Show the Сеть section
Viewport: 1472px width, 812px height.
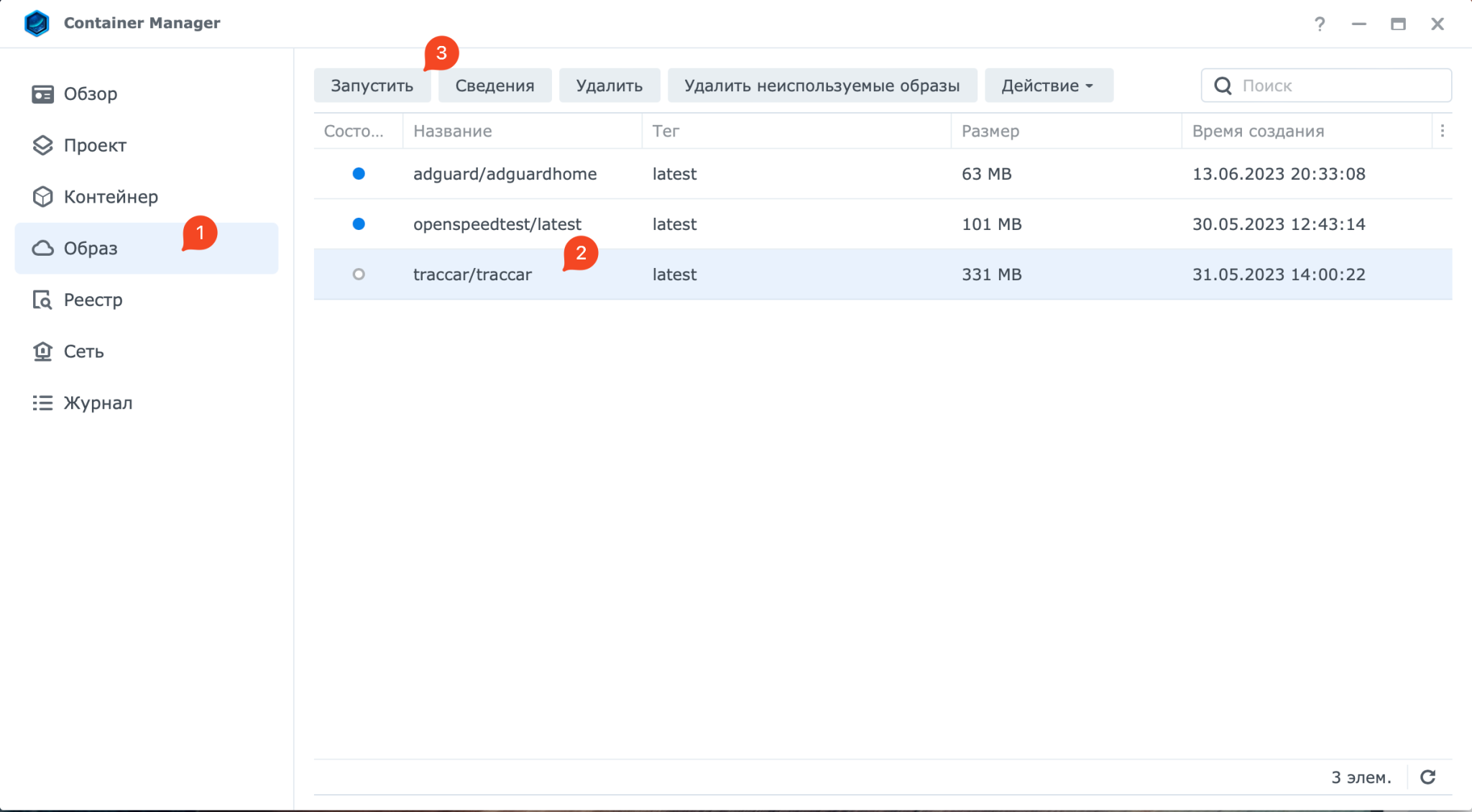[x=147, y=351]
